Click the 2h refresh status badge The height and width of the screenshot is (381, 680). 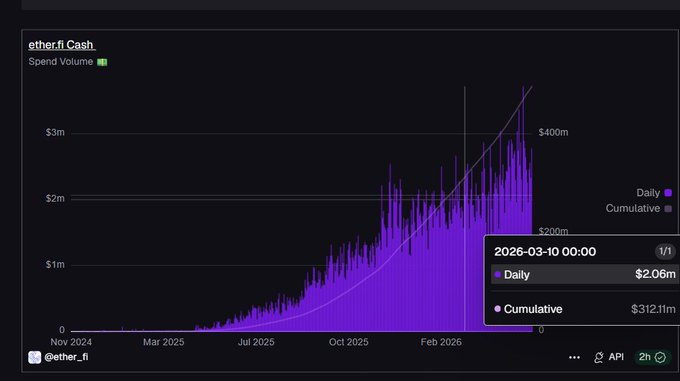(x=652, y=357)
